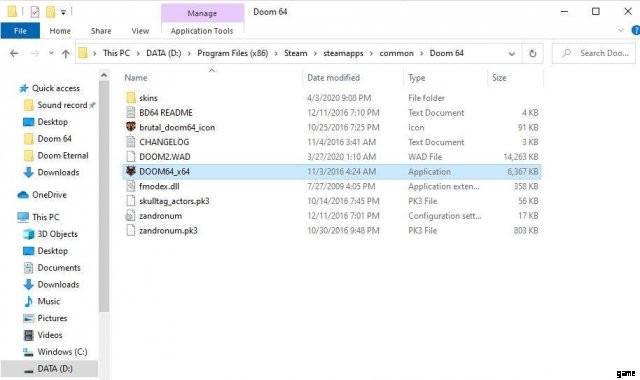Screen dimensions: 640x380
Task: Open address bar history dropdown
Action: [x=511, y=53]
